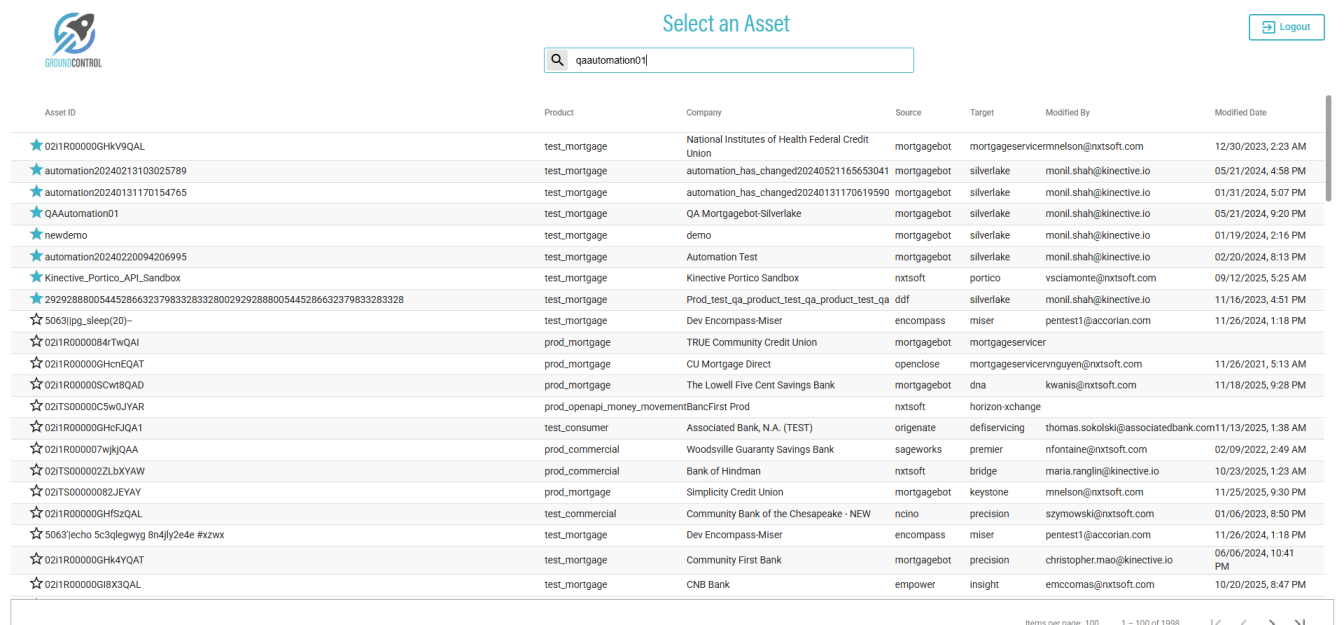1344x625 pixels.
Task: Click the search magnifier icon
Action: pos(558,60)
